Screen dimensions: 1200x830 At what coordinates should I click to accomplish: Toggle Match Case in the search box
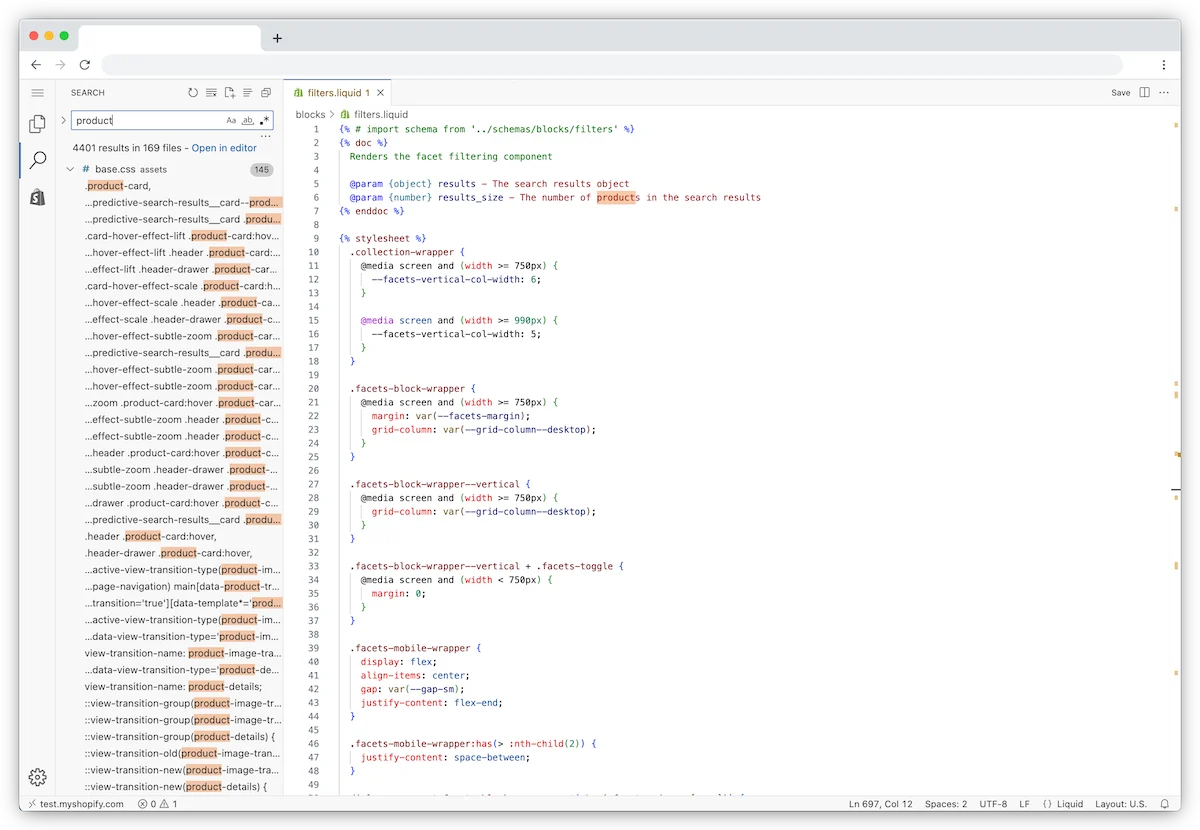pyautogui.click(x=231, y=121)
